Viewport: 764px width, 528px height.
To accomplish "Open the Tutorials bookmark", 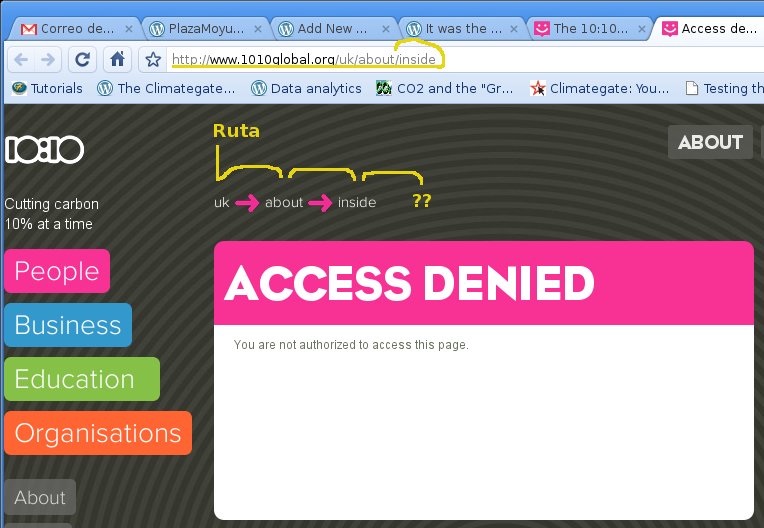I will point(47,88).
